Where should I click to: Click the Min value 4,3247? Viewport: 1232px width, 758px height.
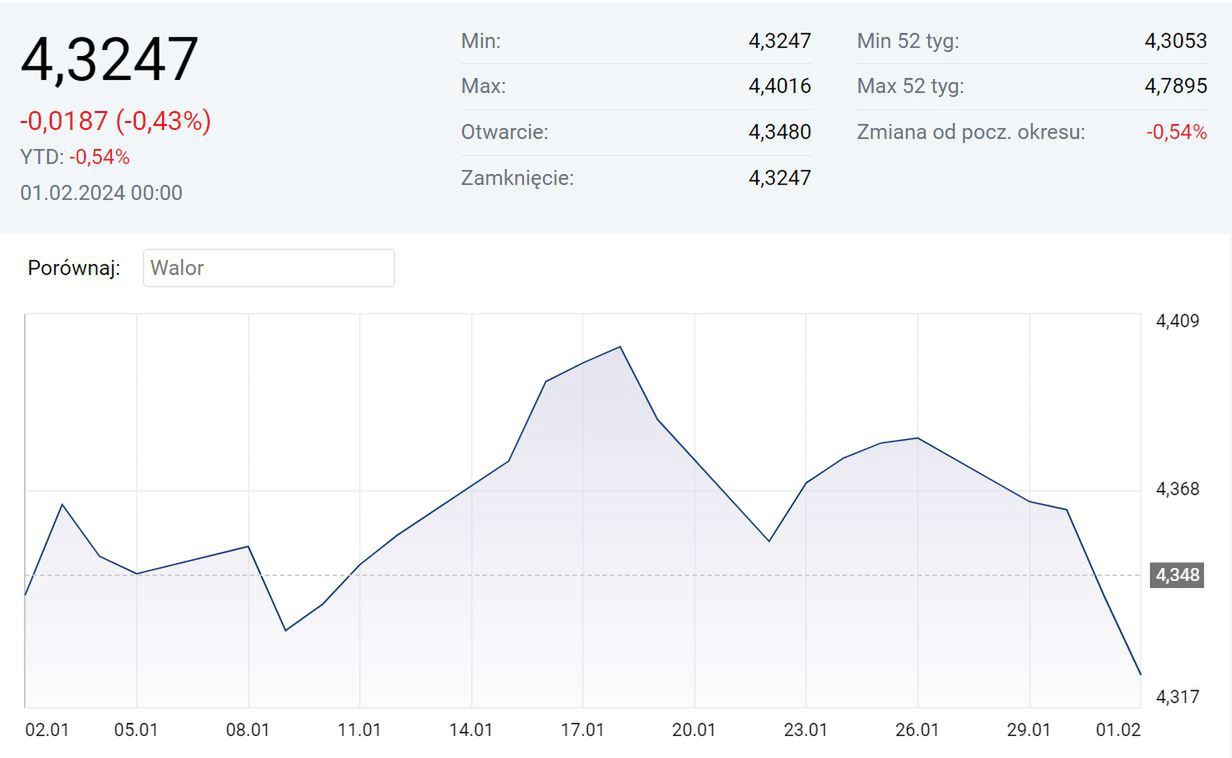780,41
